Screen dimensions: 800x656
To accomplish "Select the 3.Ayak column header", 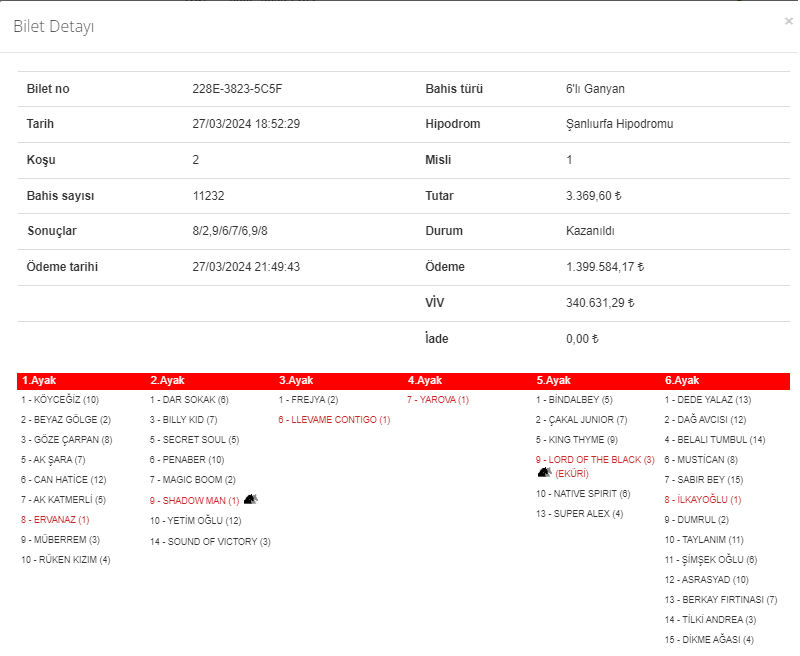I will (x=296, y=380).
